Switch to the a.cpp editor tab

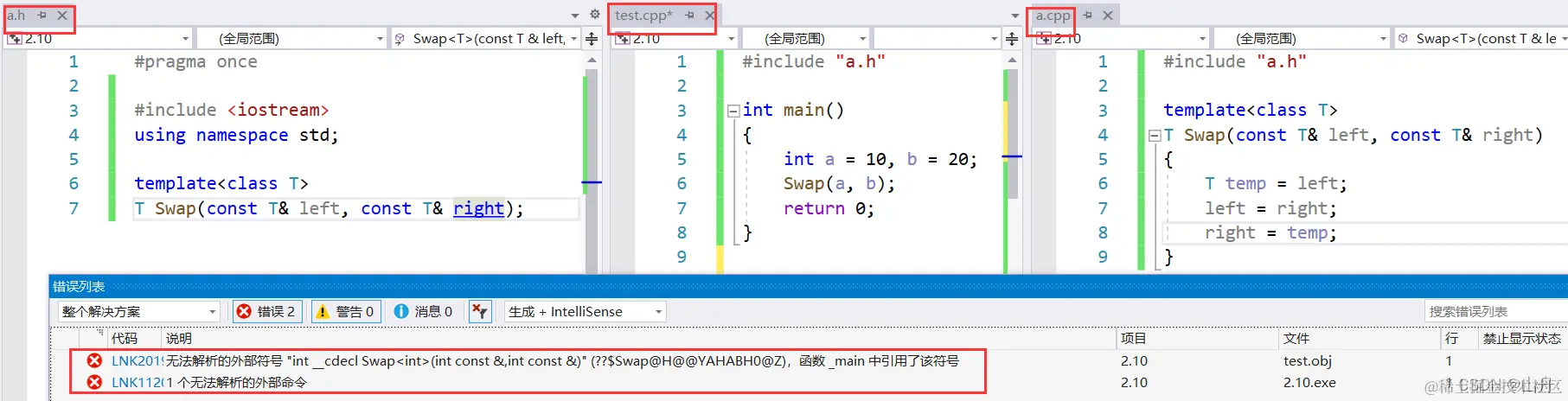click(x=1053, y=16)
